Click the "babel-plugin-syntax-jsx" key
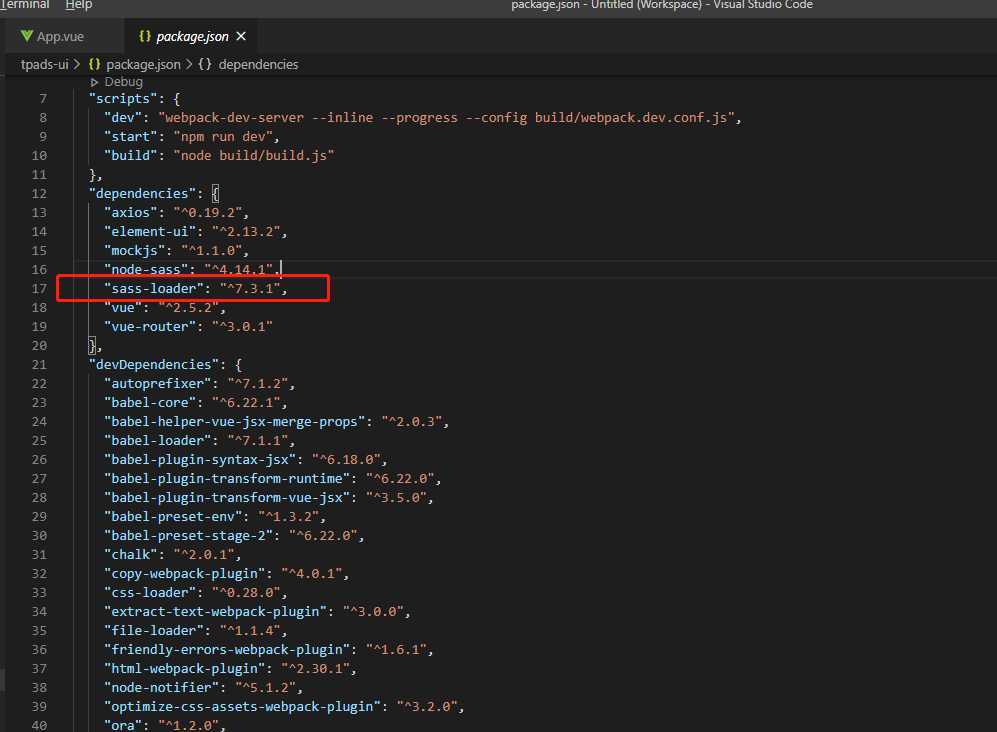The height and width of the screenshot is (732, 997). [200, 460]
